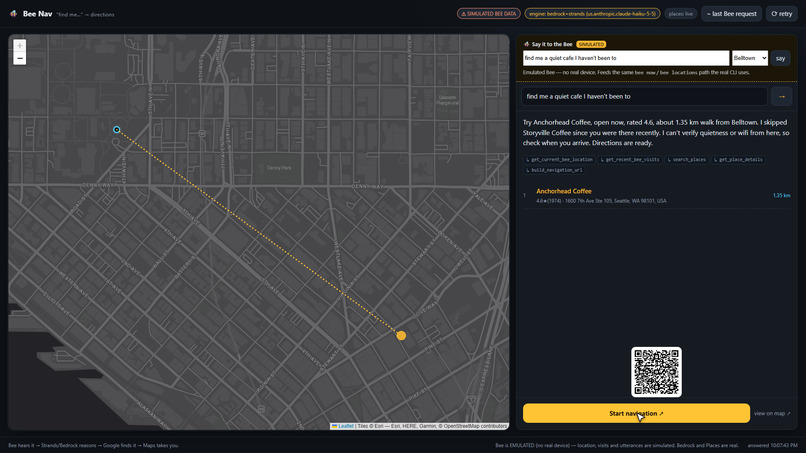806x453 pixels.
Task: Click the engine bedrock+strands badge
Action: click(x=592, y=14)
